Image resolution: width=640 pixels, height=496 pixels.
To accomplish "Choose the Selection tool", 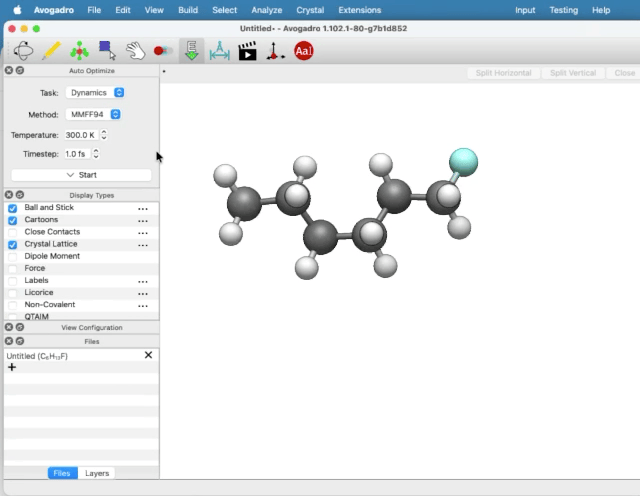I will coord(107,49).
